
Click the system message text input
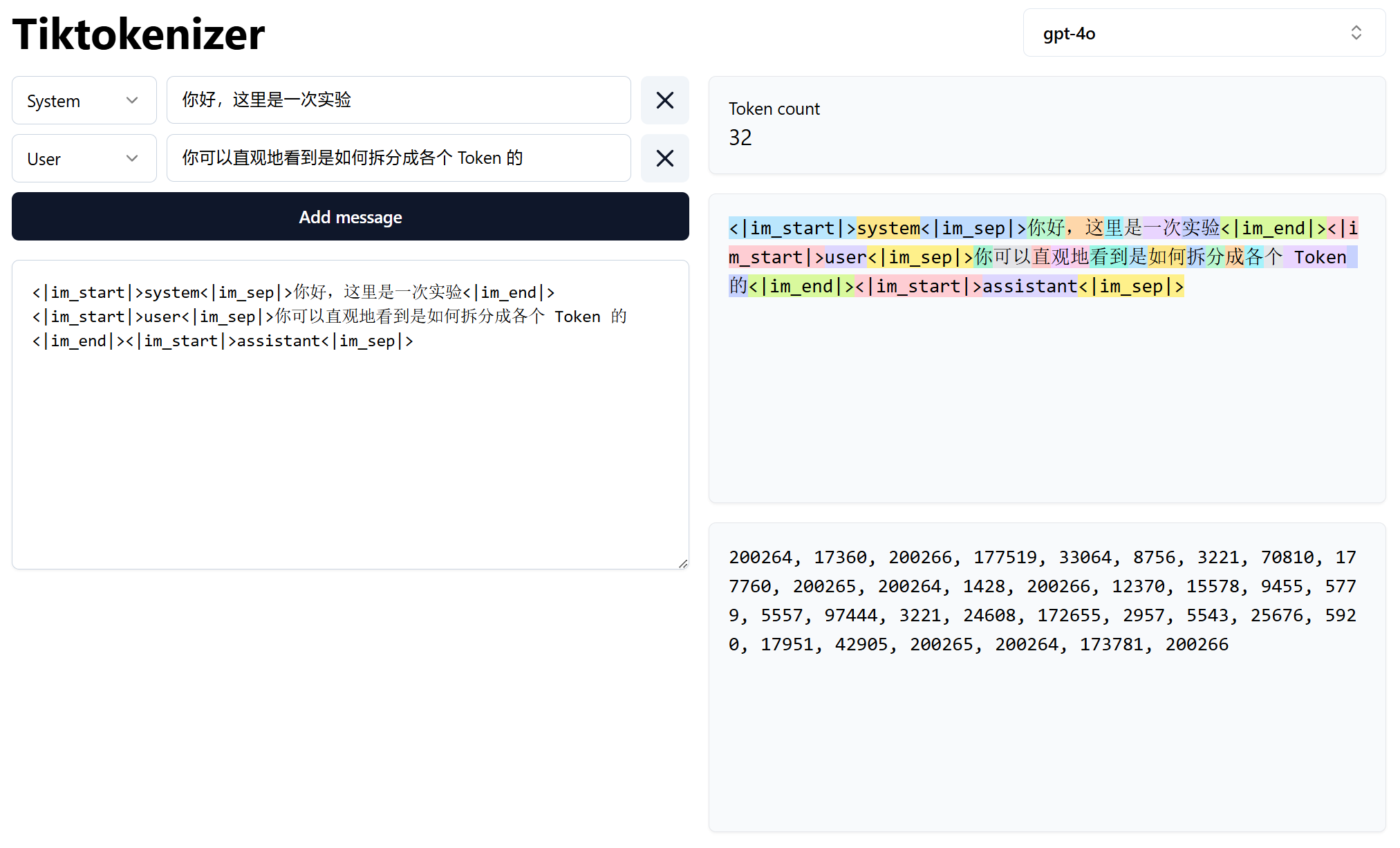tap(398, 100)
